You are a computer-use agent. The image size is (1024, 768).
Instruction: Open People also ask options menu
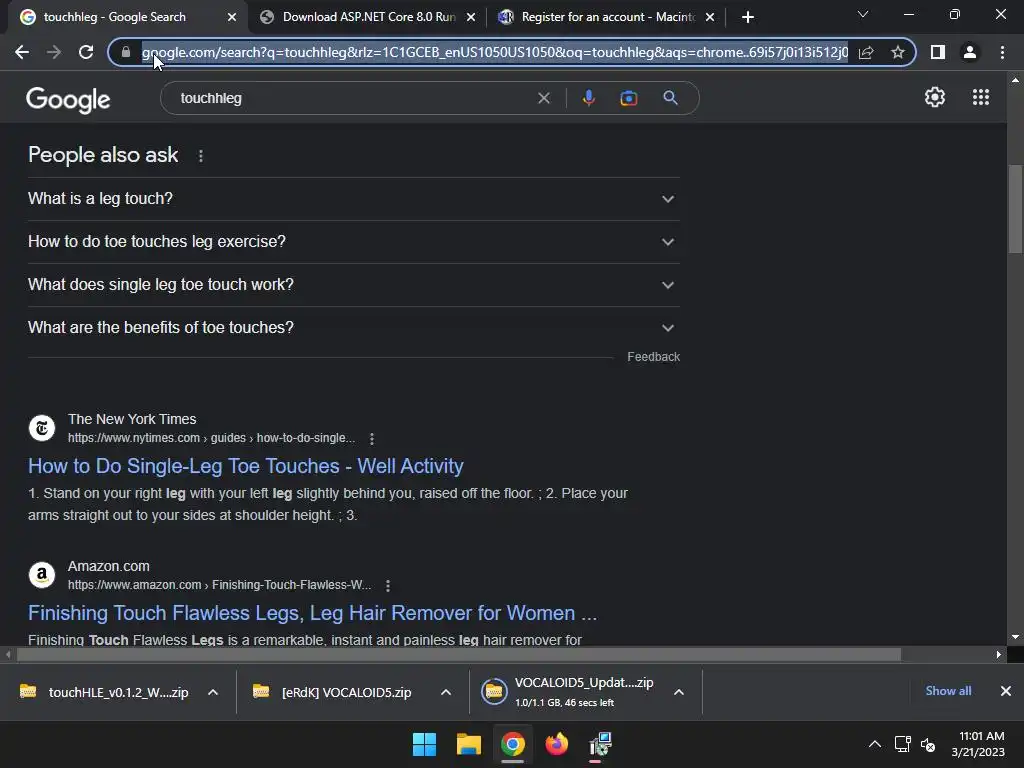pyautogui.click(x=200, y=156)
